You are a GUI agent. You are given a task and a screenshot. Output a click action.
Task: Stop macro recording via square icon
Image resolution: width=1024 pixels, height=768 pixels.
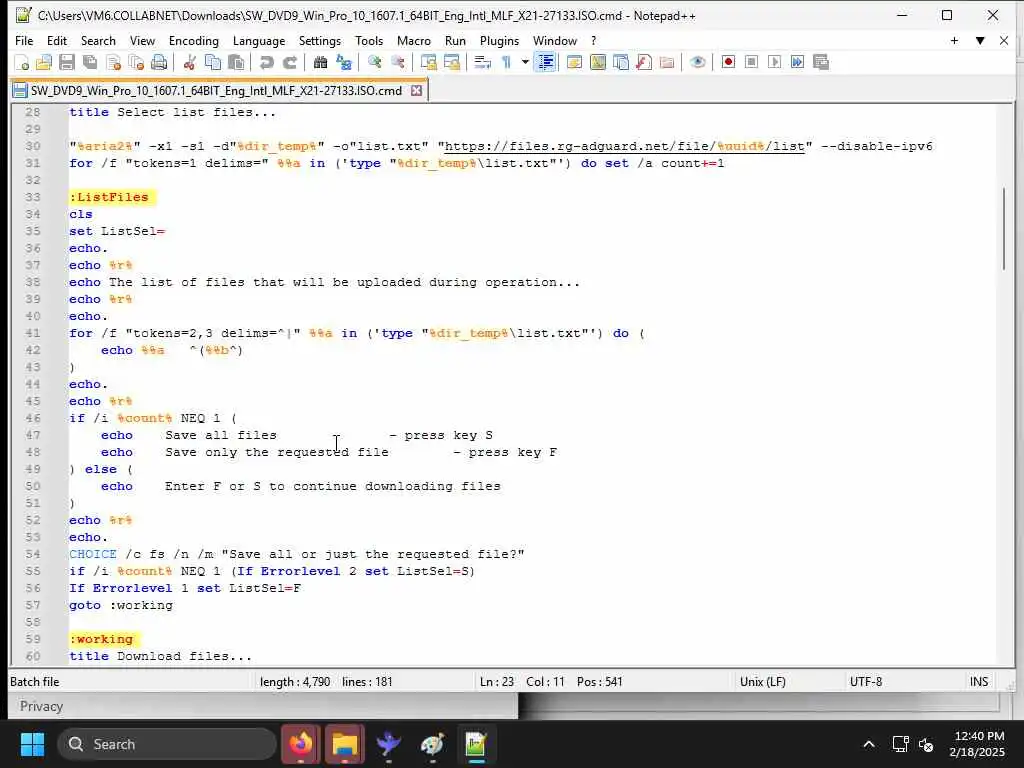(x=751, y=63)
